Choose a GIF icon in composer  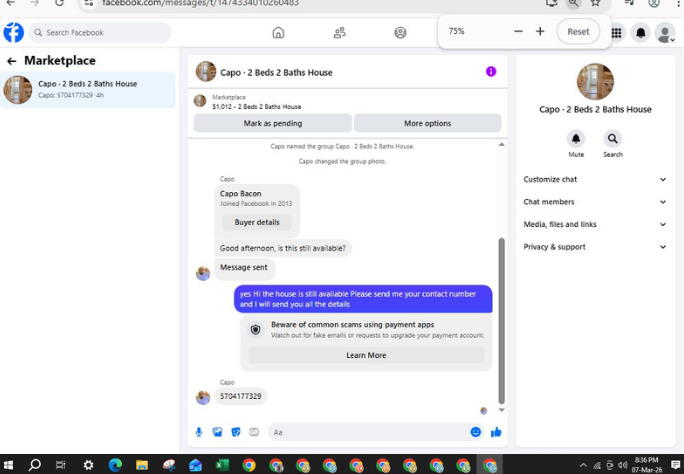click(x=254, y=432)
